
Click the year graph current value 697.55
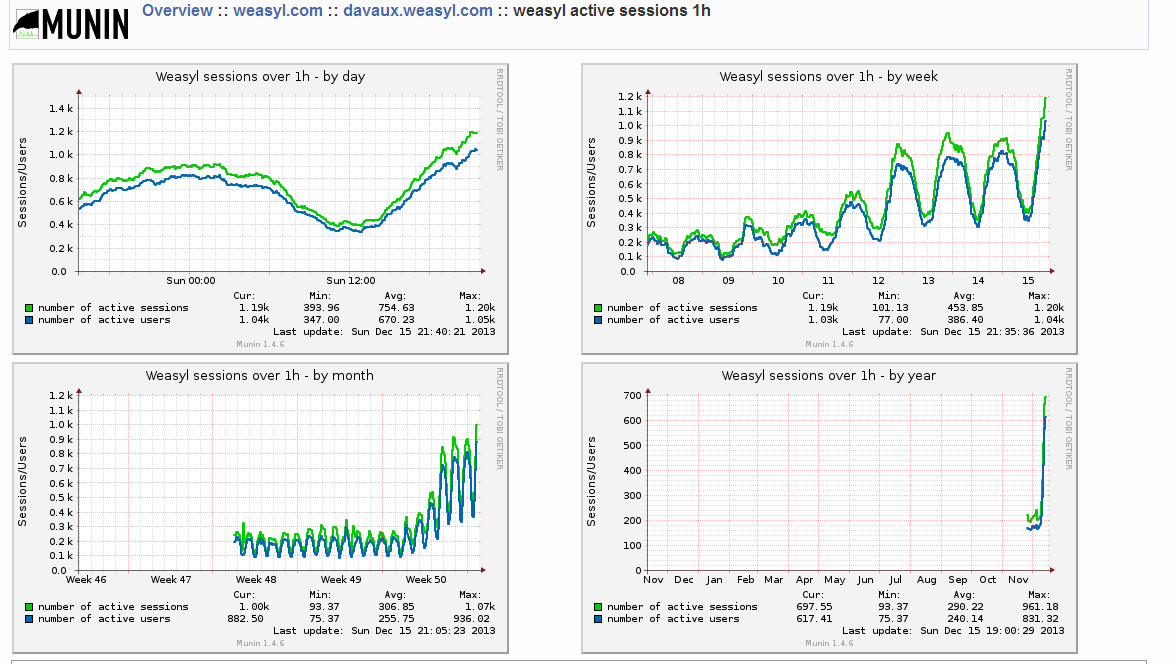coord(815,607)
